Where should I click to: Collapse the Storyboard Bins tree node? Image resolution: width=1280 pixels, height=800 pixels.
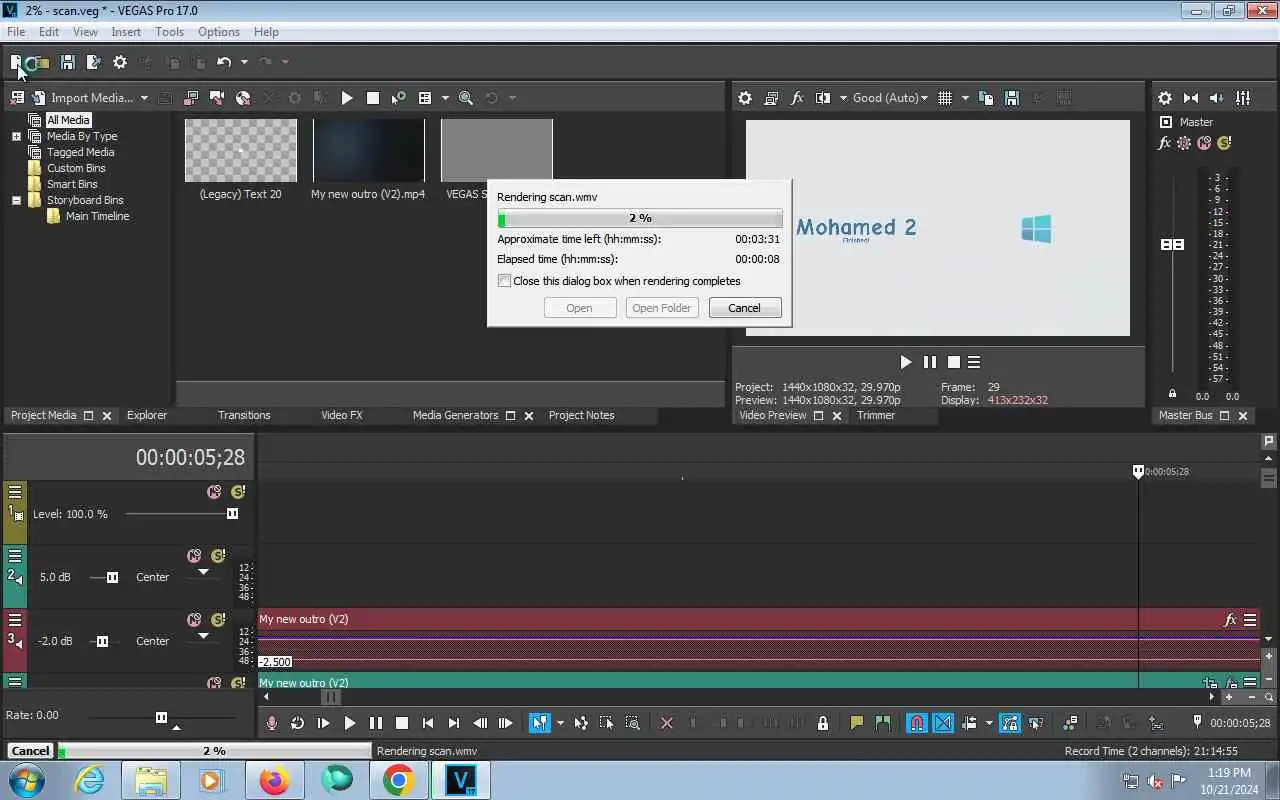point(16,200)
